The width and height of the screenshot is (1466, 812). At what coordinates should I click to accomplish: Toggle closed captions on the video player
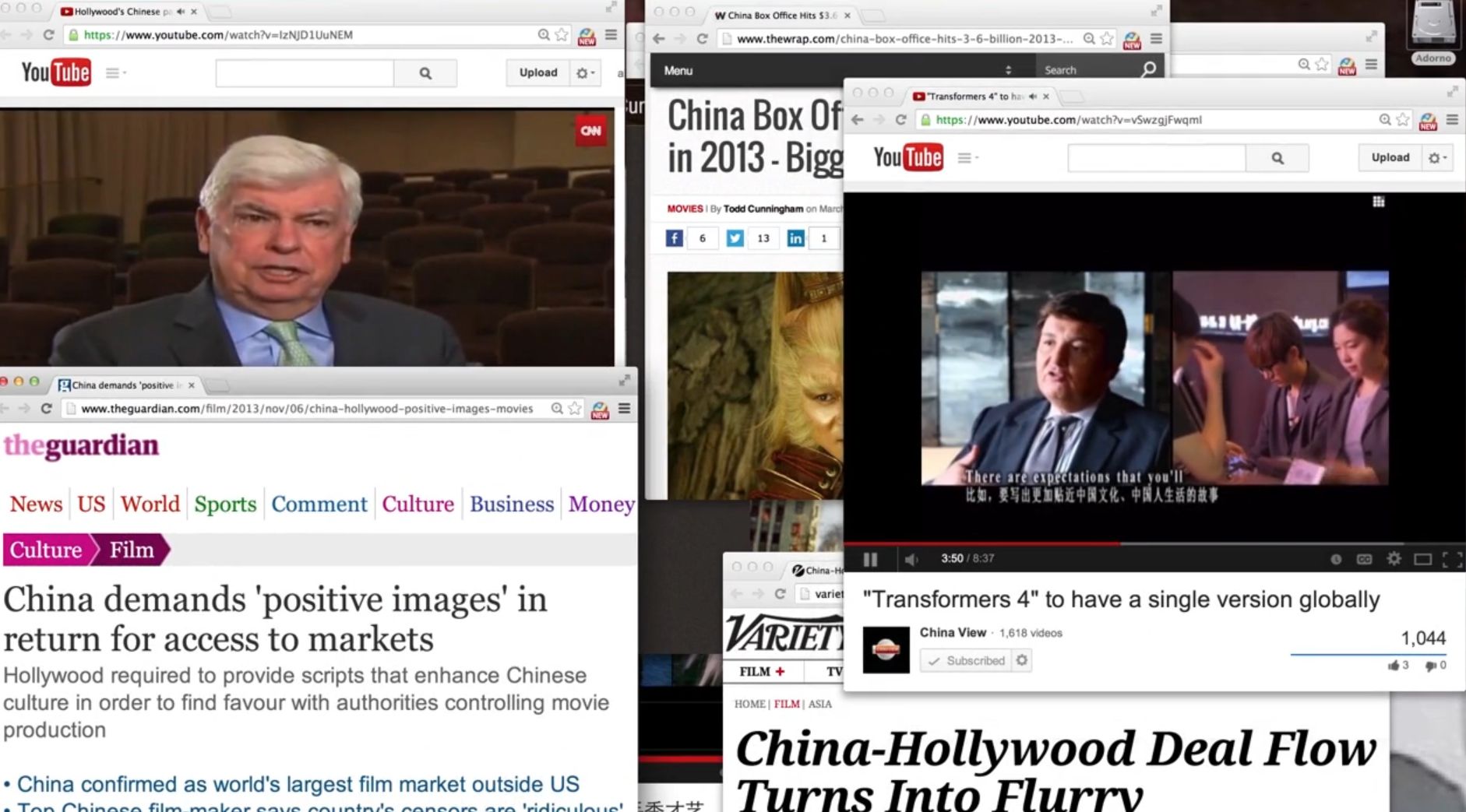(1364, 559)
